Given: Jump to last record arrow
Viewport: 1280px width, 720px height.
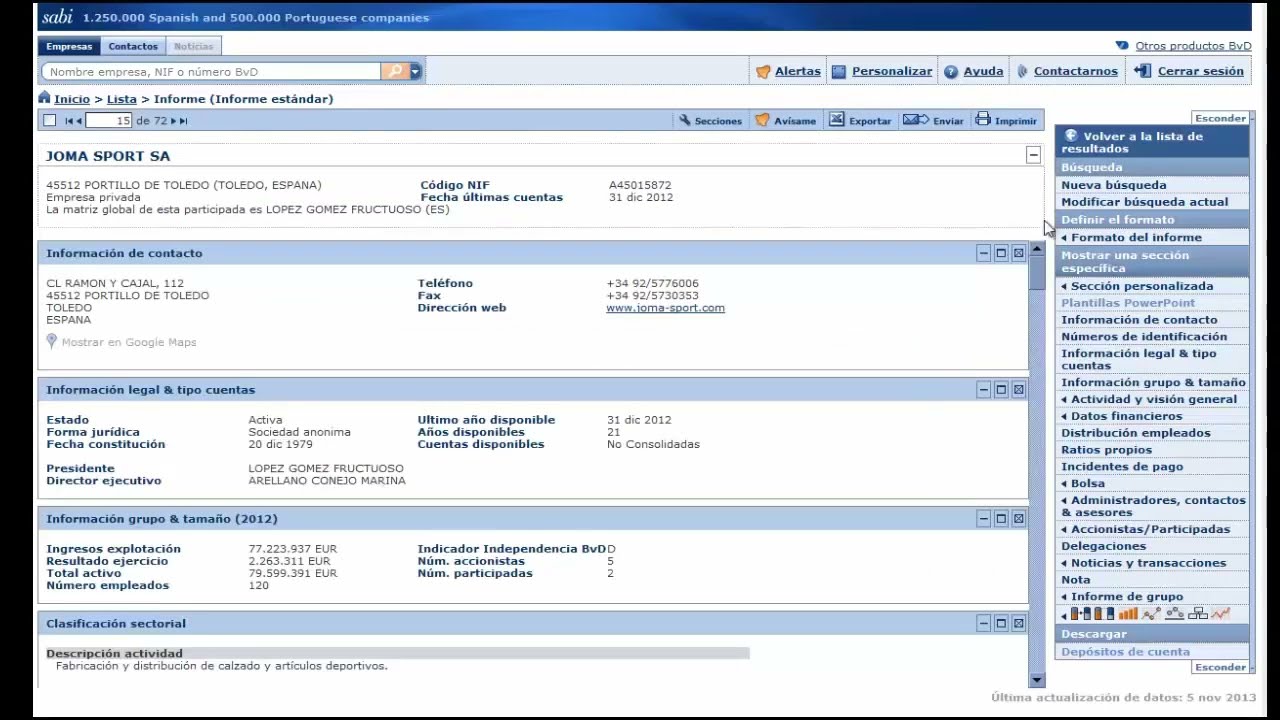Looking at the screenshot, I should click(183, 121).
